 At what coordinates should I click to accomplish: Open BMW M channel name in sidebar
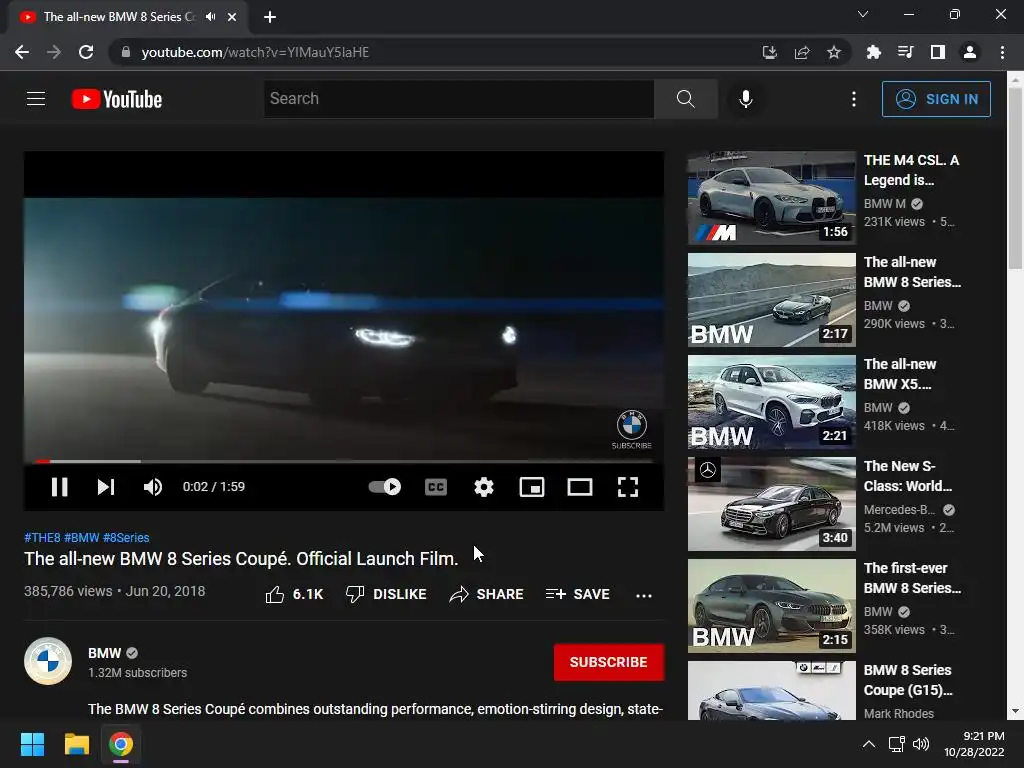885,204
